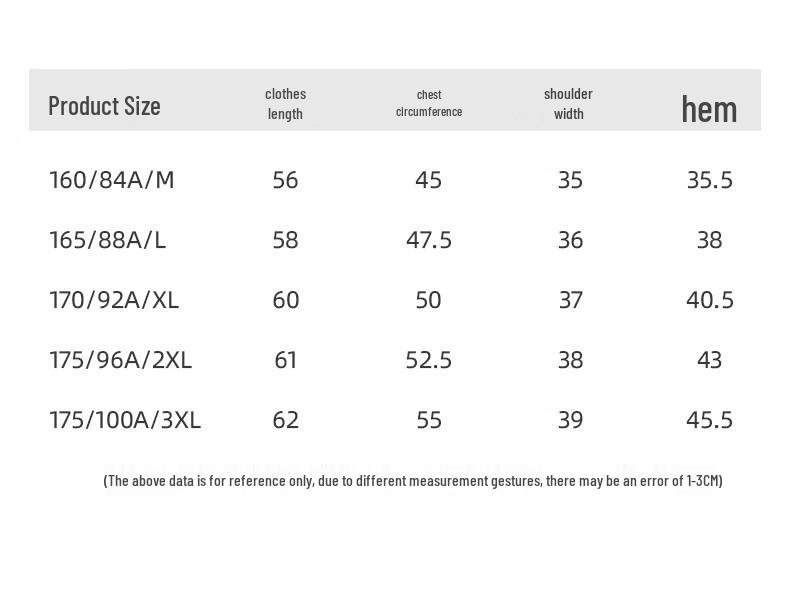Click the hem column header
Screen dimensions: 790x600
[x=709, y=108]
